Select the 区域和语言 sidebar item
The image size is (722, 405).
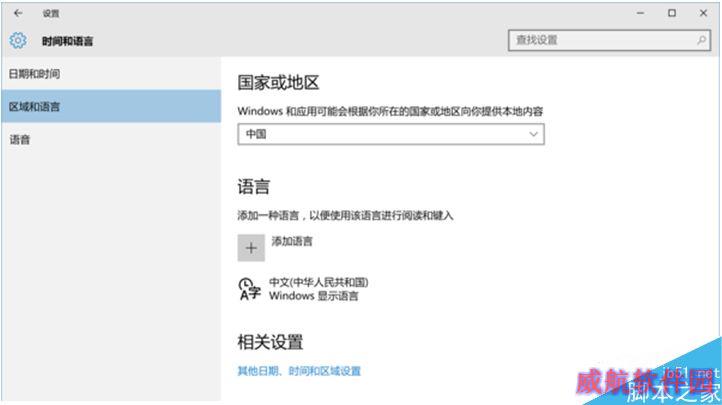click(x=111, y=106)
